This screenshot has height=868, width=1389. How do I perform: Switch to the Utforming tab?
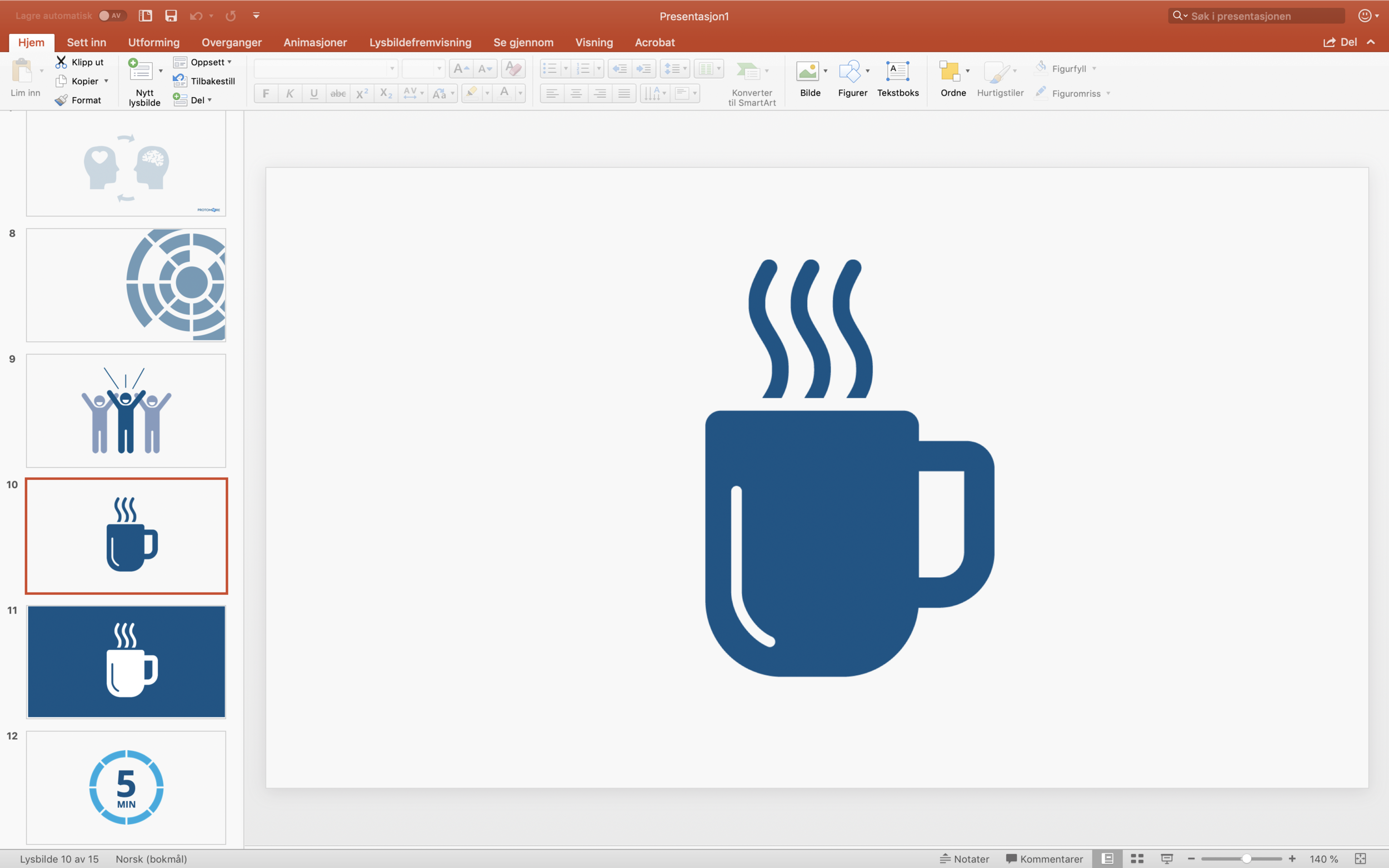pos(154,42)
